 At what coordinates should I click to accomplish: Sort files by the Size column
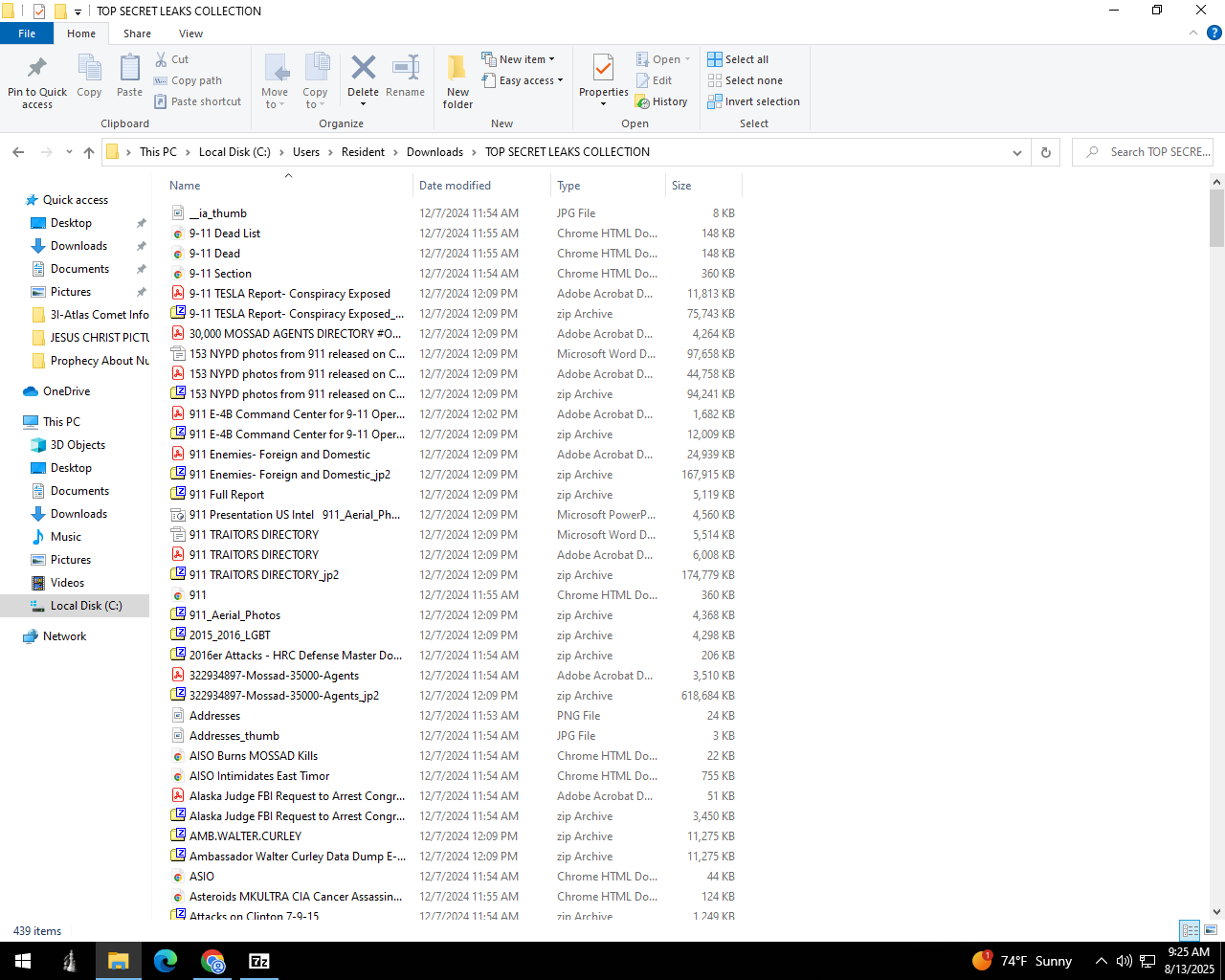(703, 186)
